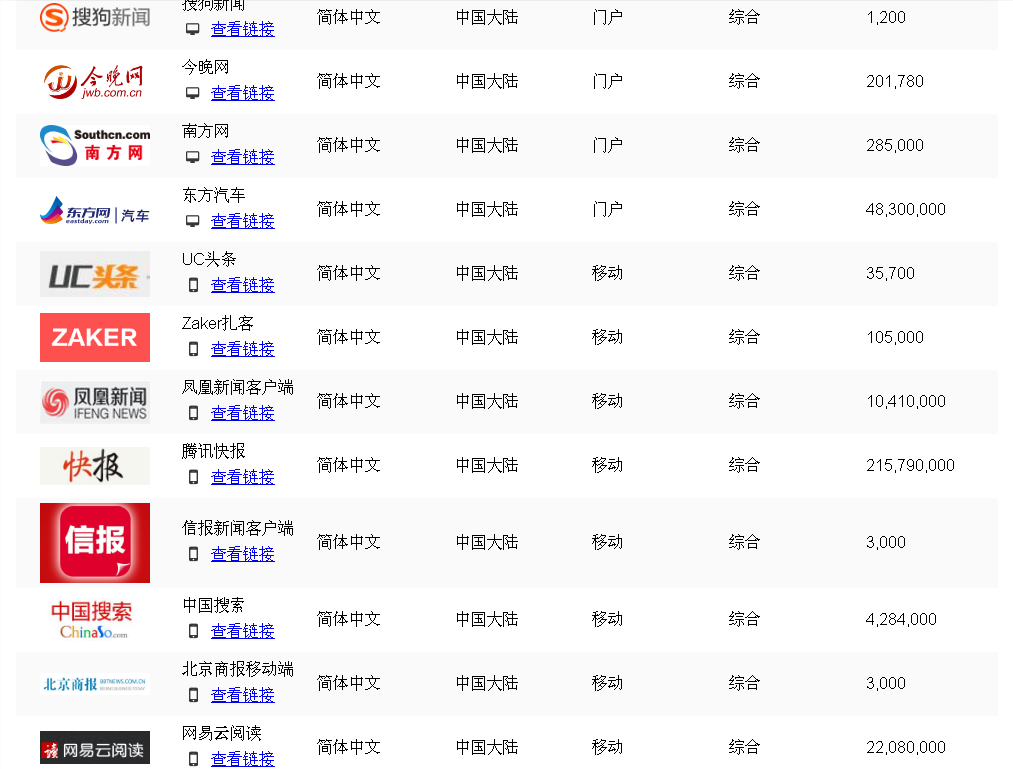
Task: Open 查看链接 link under 凤凰新闻客户端
Action: pyautogui.click(x=243, y=413)
